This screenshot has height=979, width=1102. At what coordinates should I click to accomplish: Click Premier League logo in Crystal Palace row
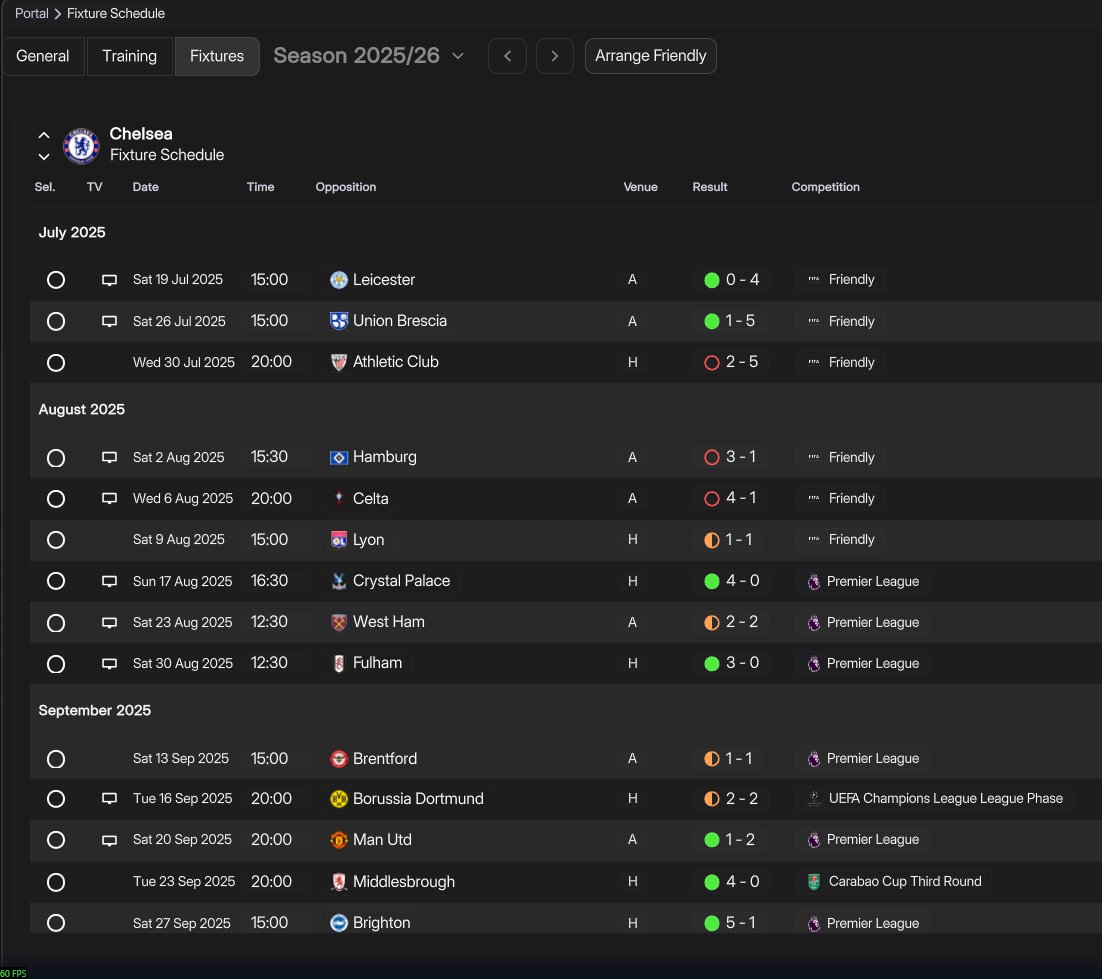tap(814, 582)
